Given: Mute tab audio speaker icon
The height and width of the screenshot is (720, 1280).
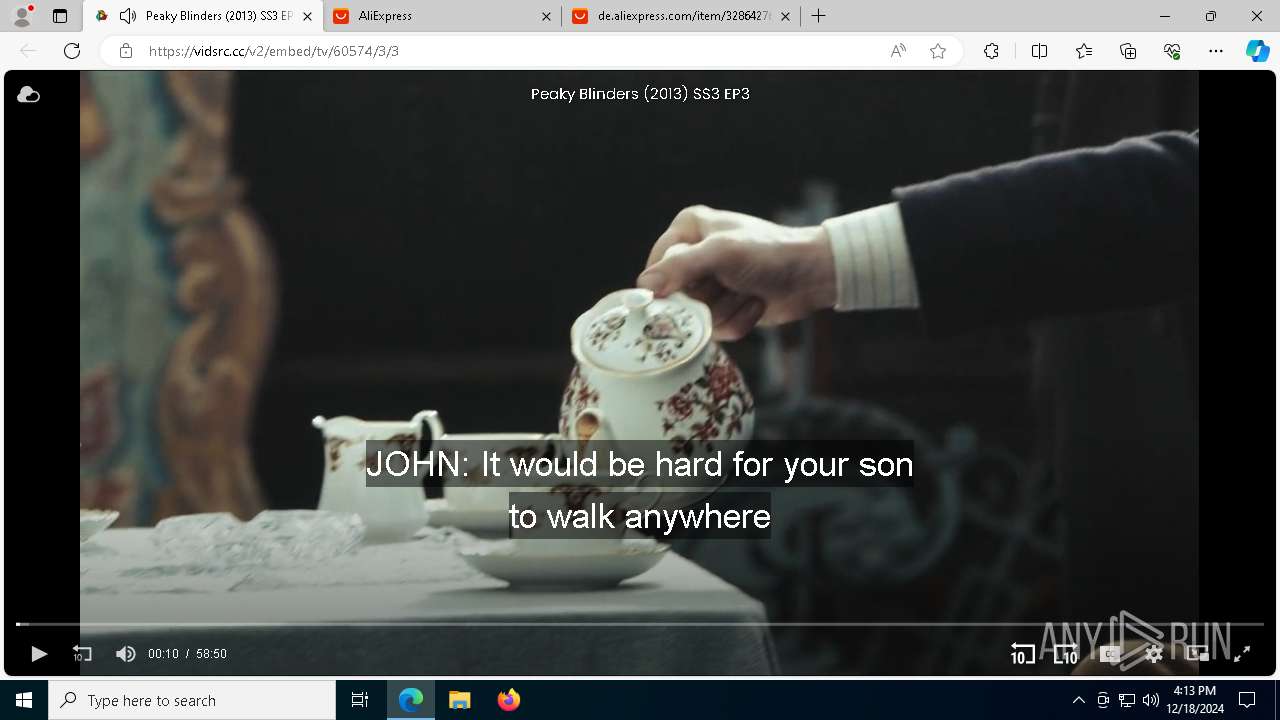Looking at the screenshot, I should pos(127,16).
